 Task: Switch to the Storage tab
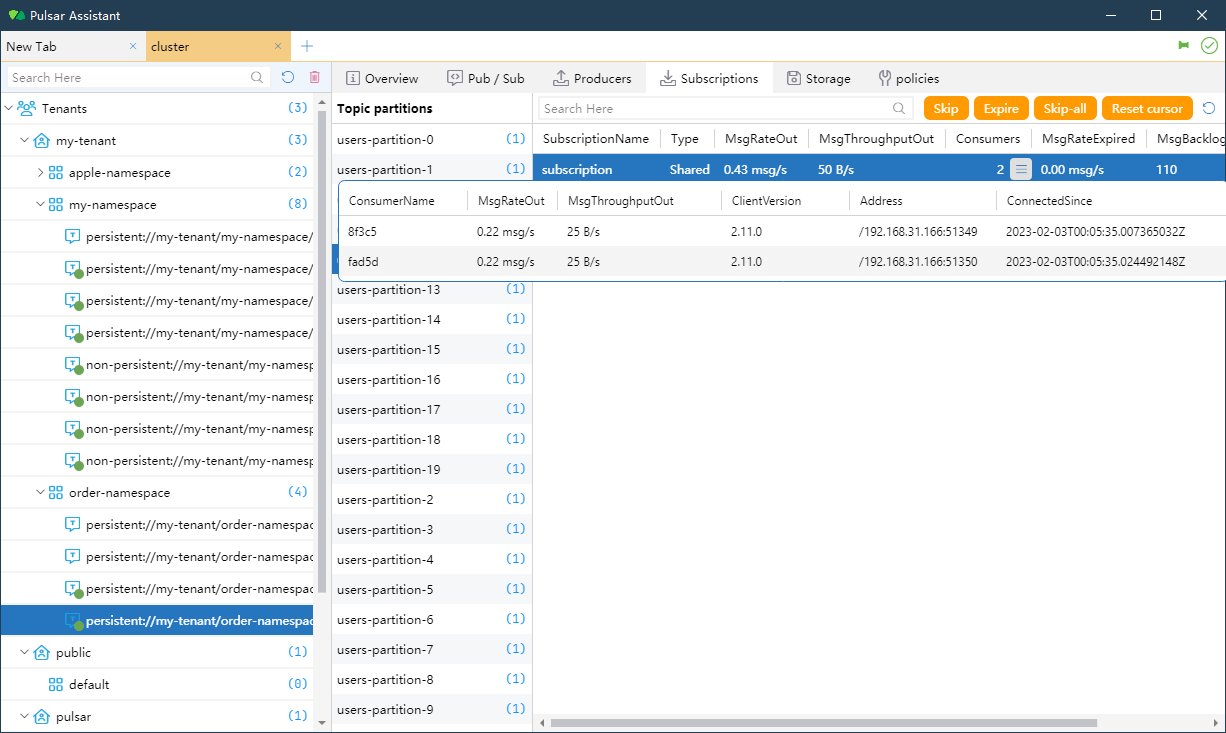pos(819,78)
